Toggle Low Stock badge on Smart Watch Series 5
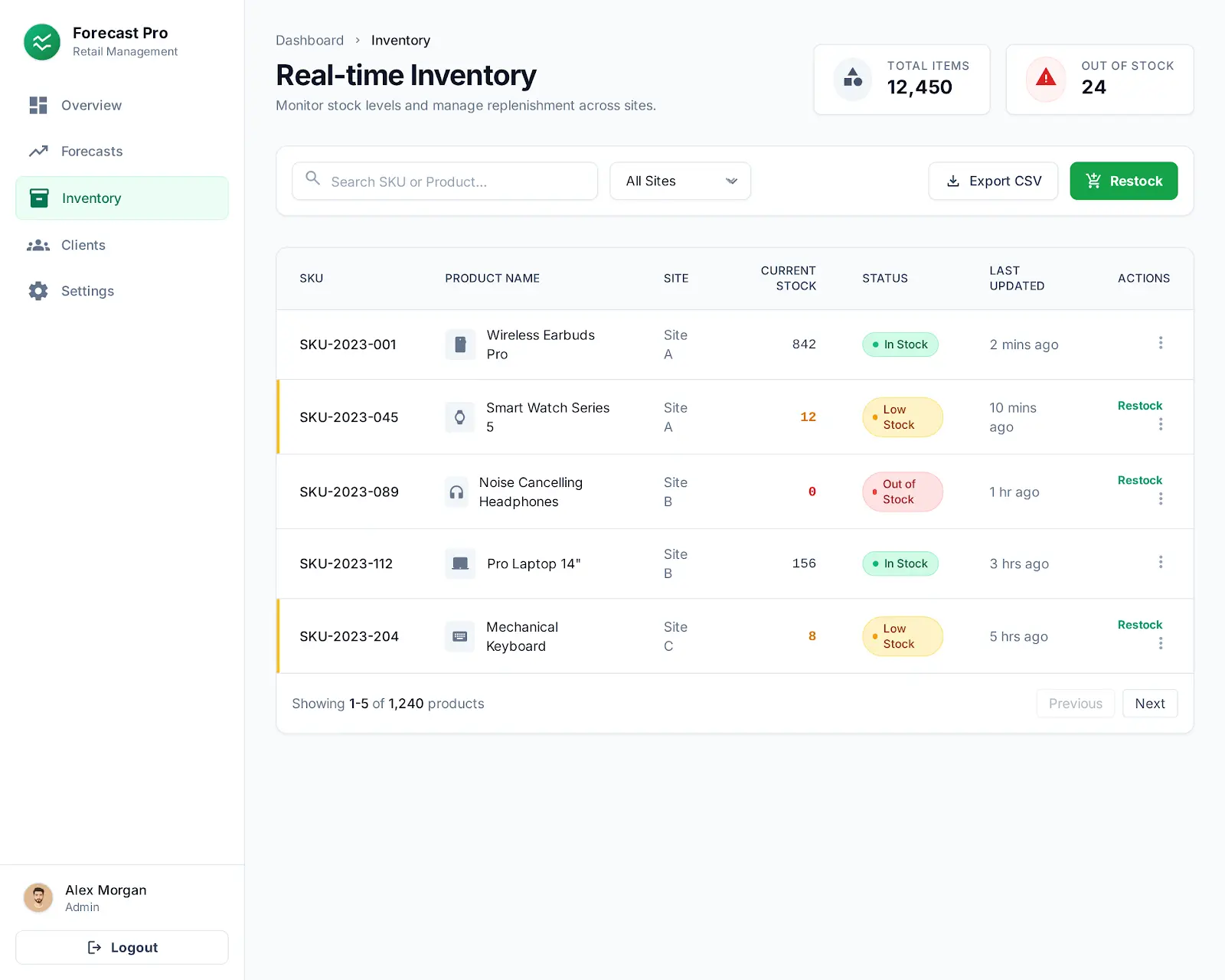Image resolution: width=1225 pixels, height=980 pixels. click(902, 417)
